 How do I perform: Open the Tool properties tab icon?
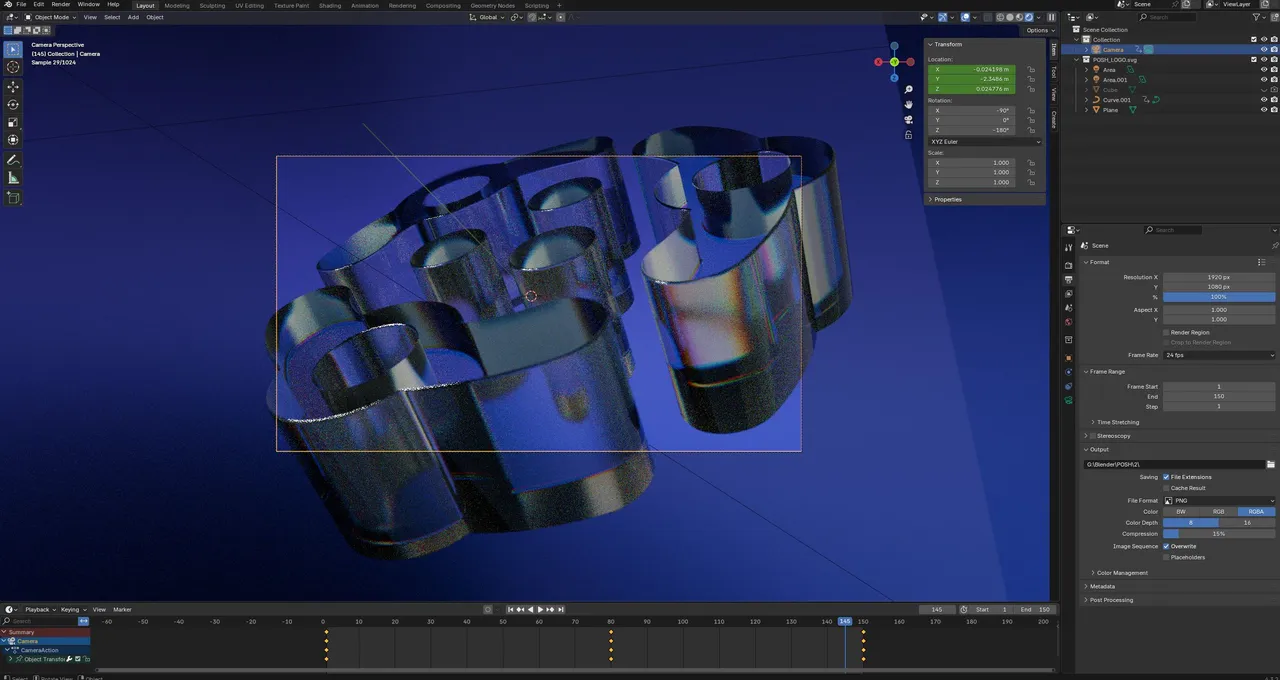(x=1069, y=247)
